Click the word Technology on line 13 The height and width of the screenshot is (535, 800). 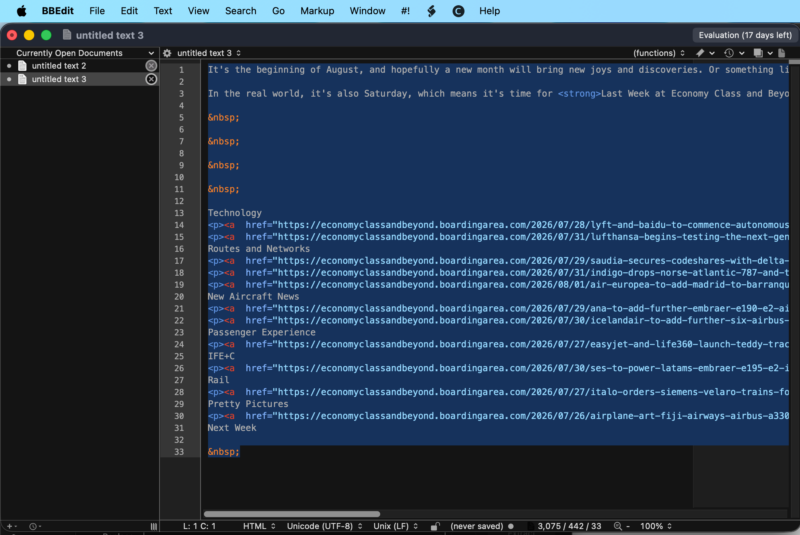(234, 213)
